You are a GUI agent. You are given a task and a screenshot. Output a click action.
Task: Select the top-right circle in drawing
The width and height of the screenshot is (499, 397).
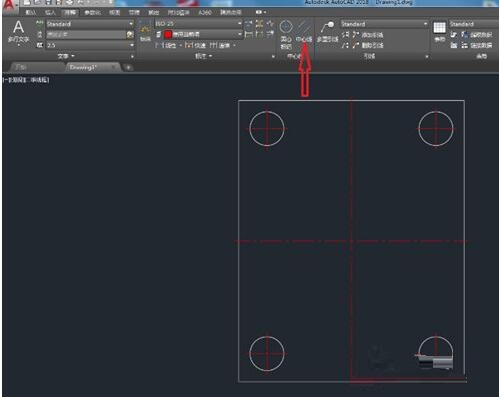tap(436, 129)
